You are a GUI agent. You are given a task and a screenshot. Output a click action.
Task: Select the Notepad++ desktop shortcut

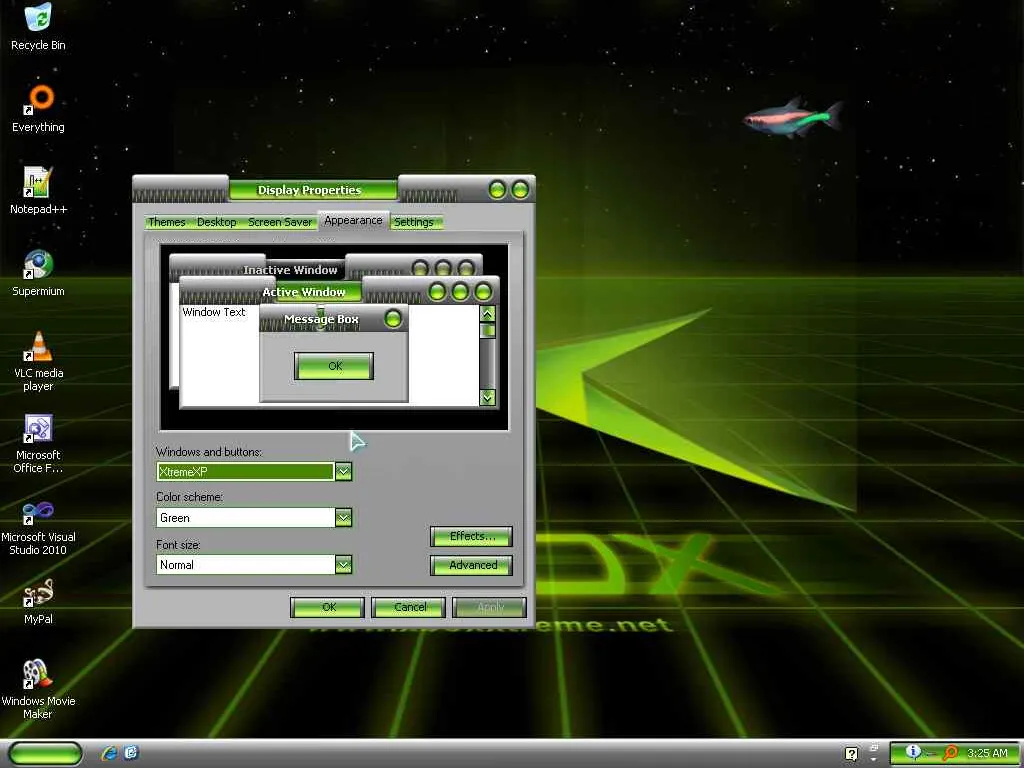point(38,190)
